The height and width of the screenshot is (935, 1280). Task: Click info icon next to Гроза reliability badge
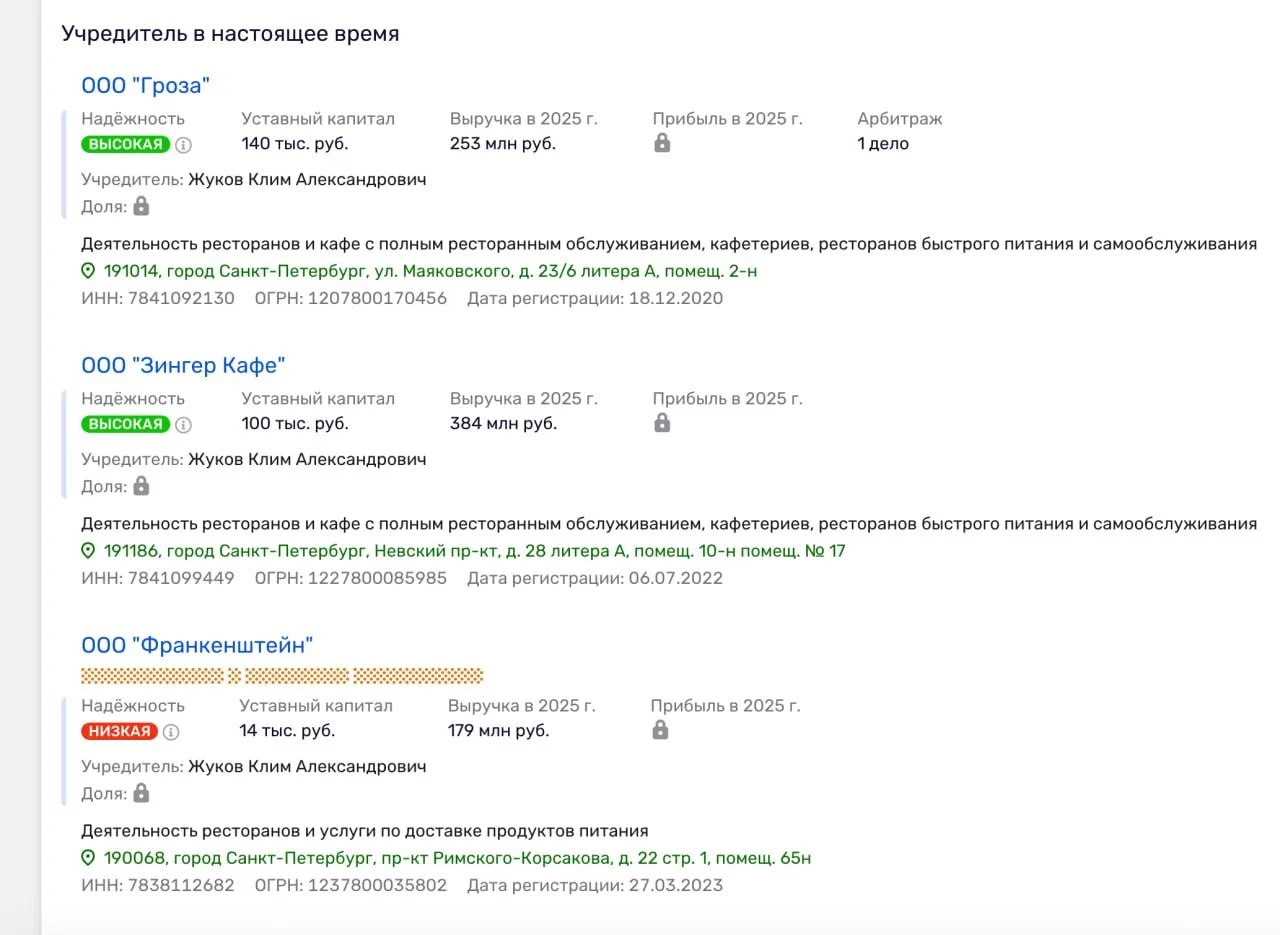coord(183,144)
